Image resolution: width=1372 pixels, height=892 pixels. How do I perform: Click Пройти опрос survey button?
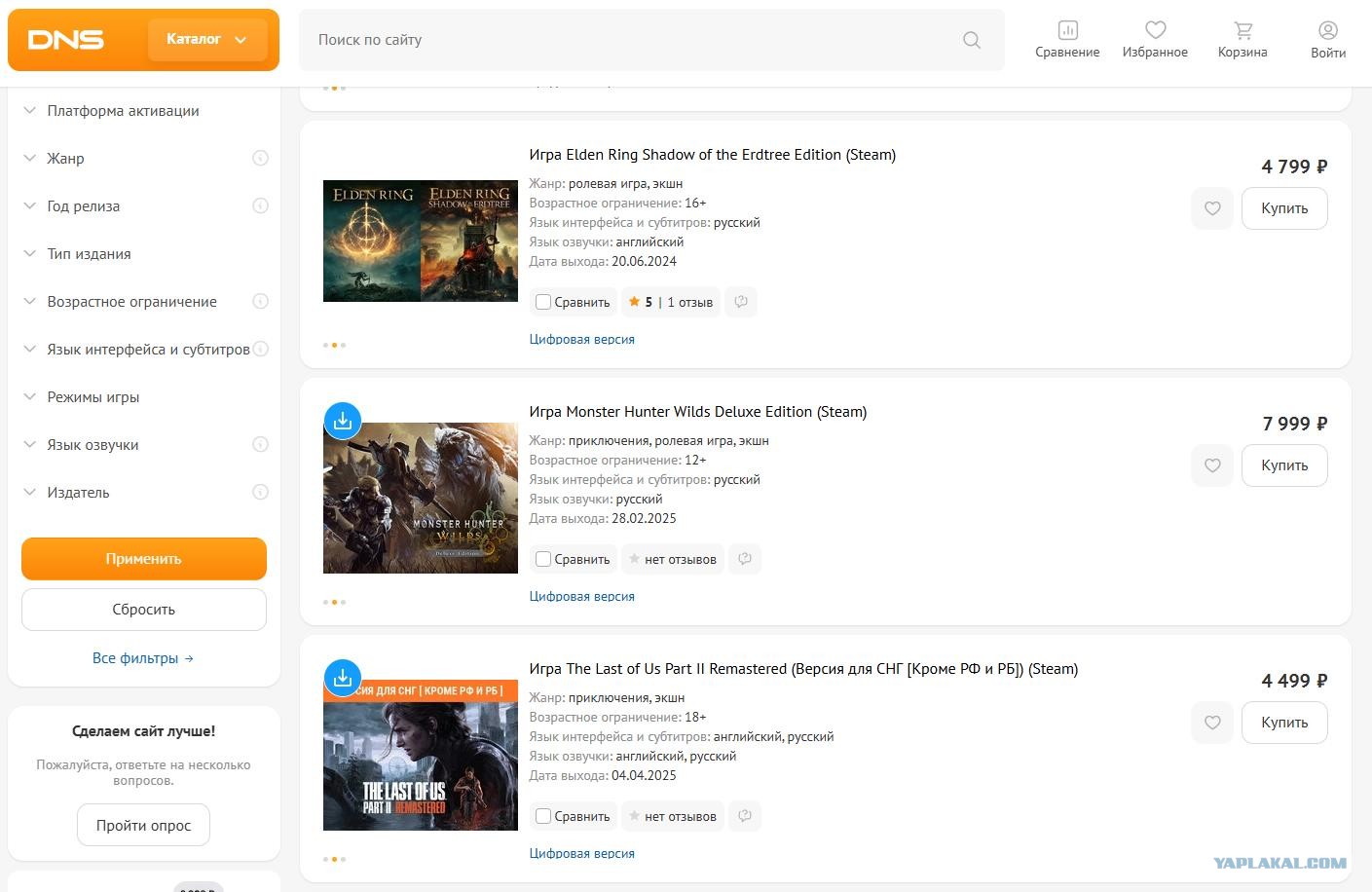(143, 825)
